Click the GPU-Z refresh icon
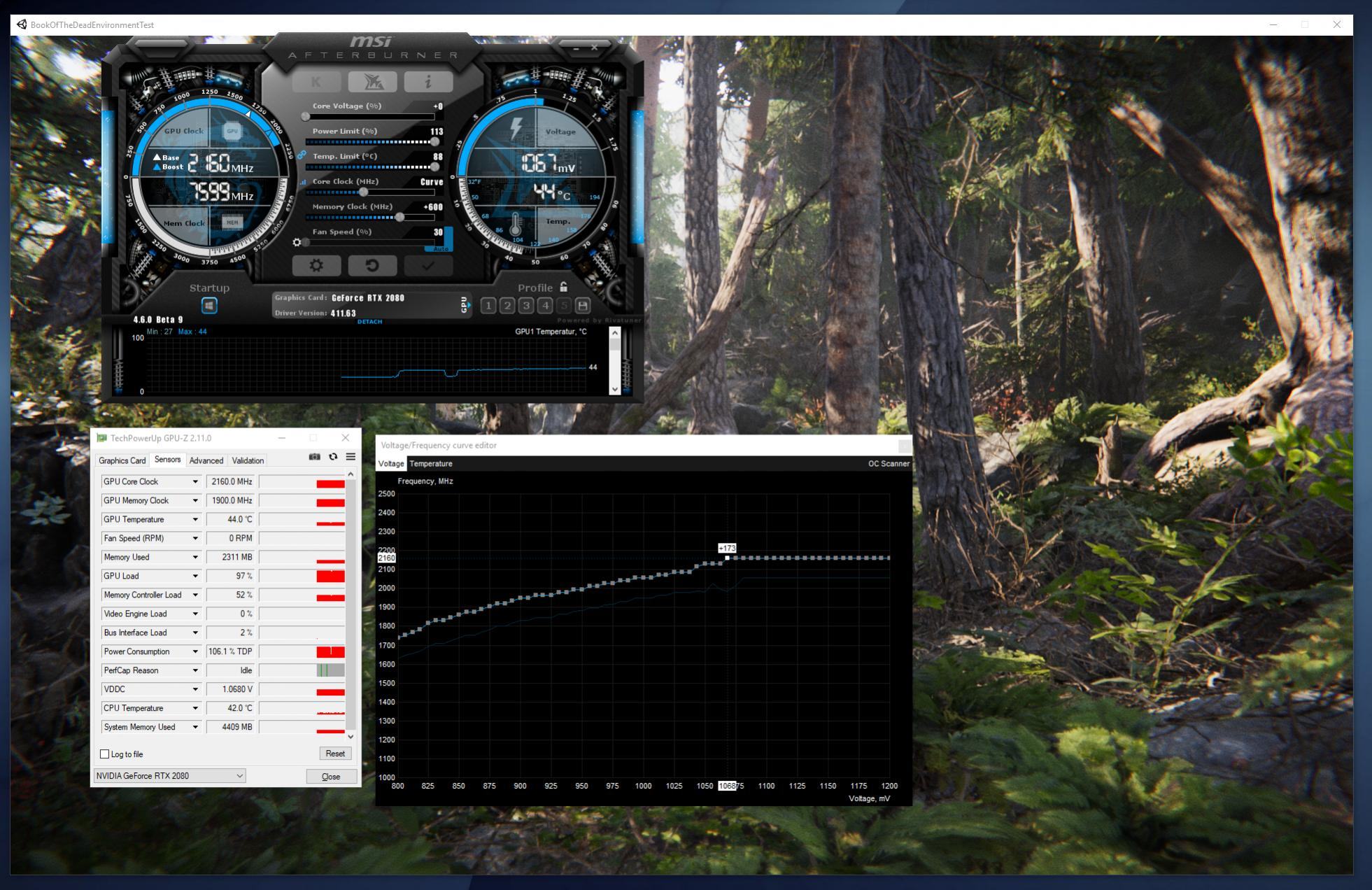The width and height of the screenshot is (1372, 890). [333, 457]
